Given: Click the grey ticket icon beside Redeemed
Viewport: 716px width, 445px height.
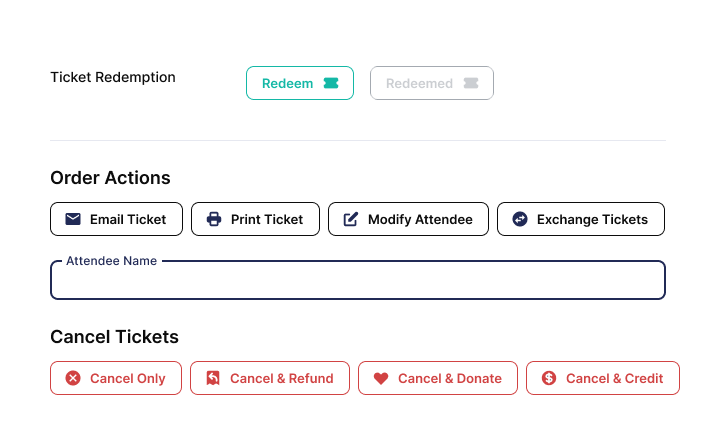Looking at the screenshot, I should [x=471, y=83].
